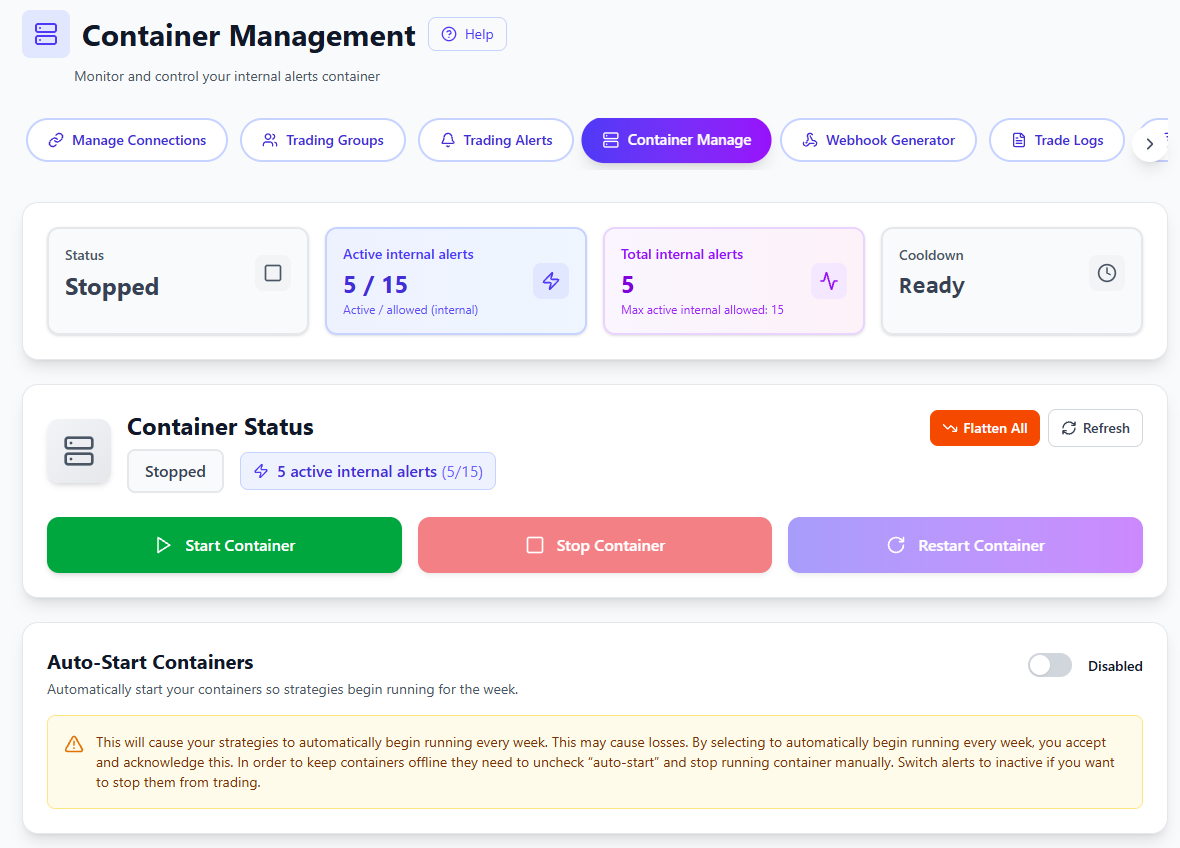Viewport: 1180px width, 848px height.
Task: Click the 'Auto-Start Containers' heading
Action: [x=151, y=662]
